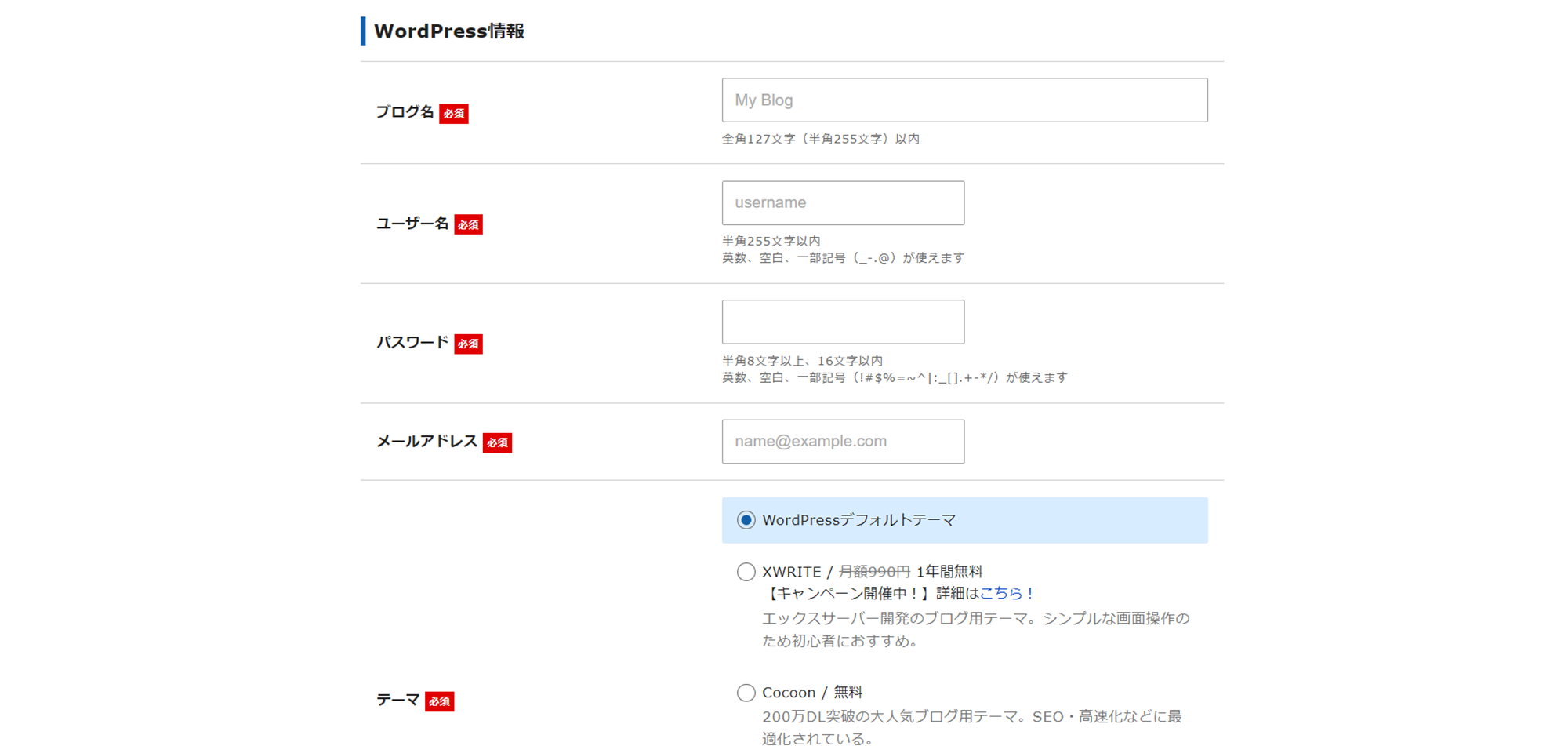Click the 必須 badge beside メールアドレス
This screenshot has height=746, width=1568.
click(x=497, y=442)
